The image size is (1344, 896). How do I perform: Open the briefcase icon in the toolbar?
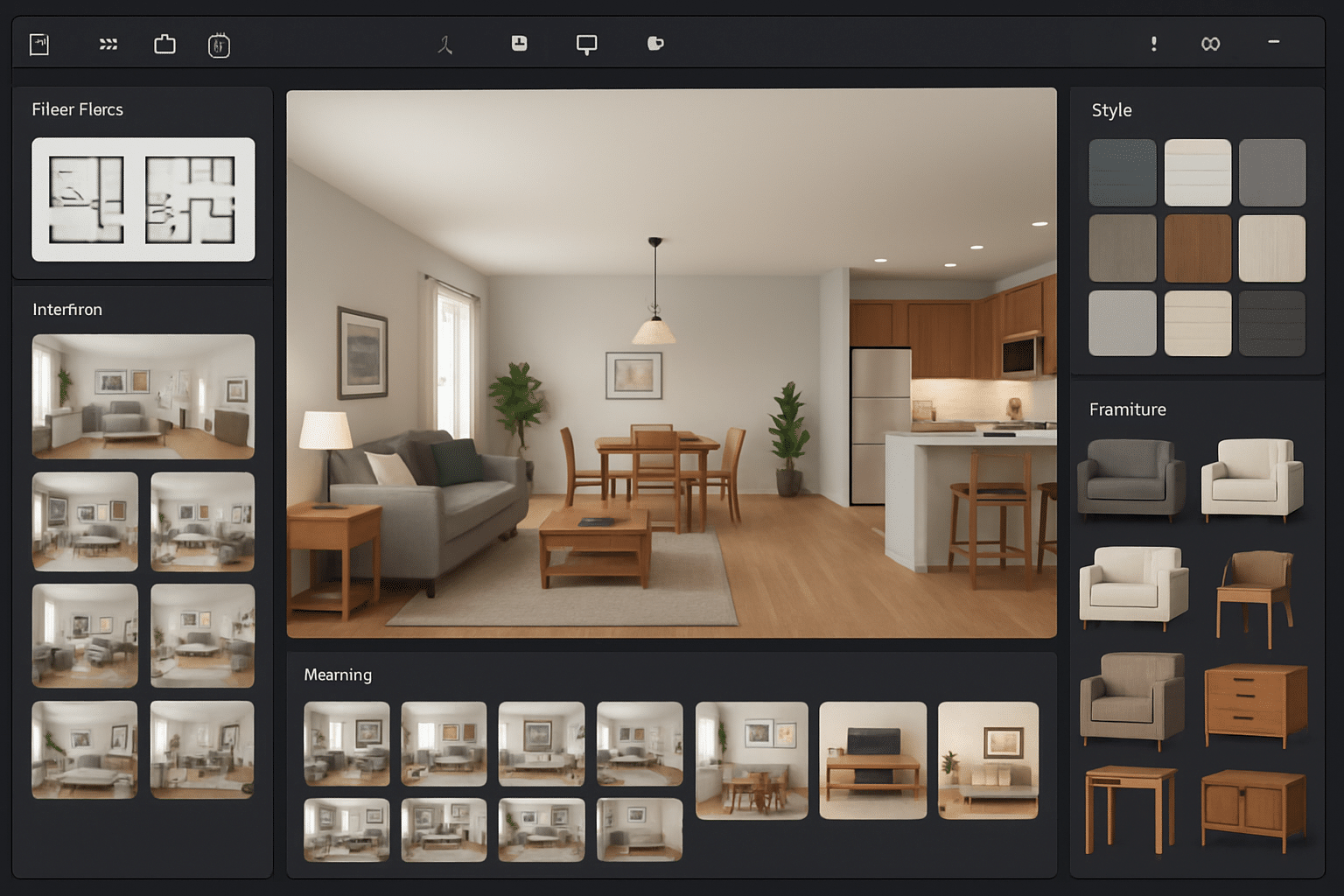tap(164, 44)
